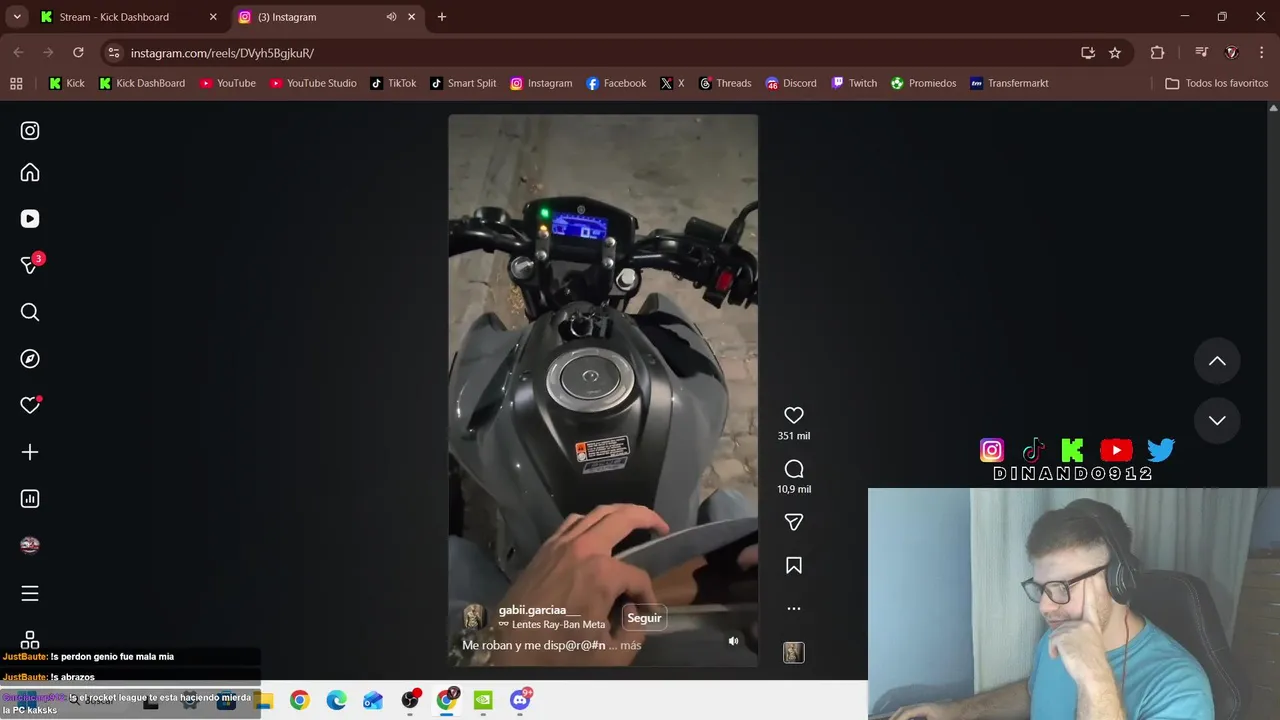Viewport: 1280px width, 720px height.
Task: Open the Chrome three-dot menu
Action: tap(1260, 53)
